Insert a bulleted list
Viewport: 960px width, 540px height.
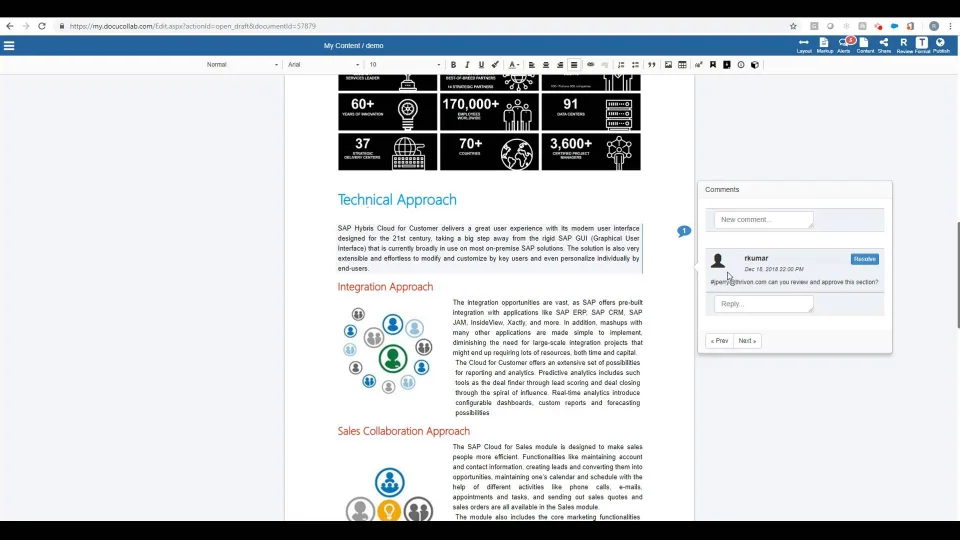coord(636,65)
